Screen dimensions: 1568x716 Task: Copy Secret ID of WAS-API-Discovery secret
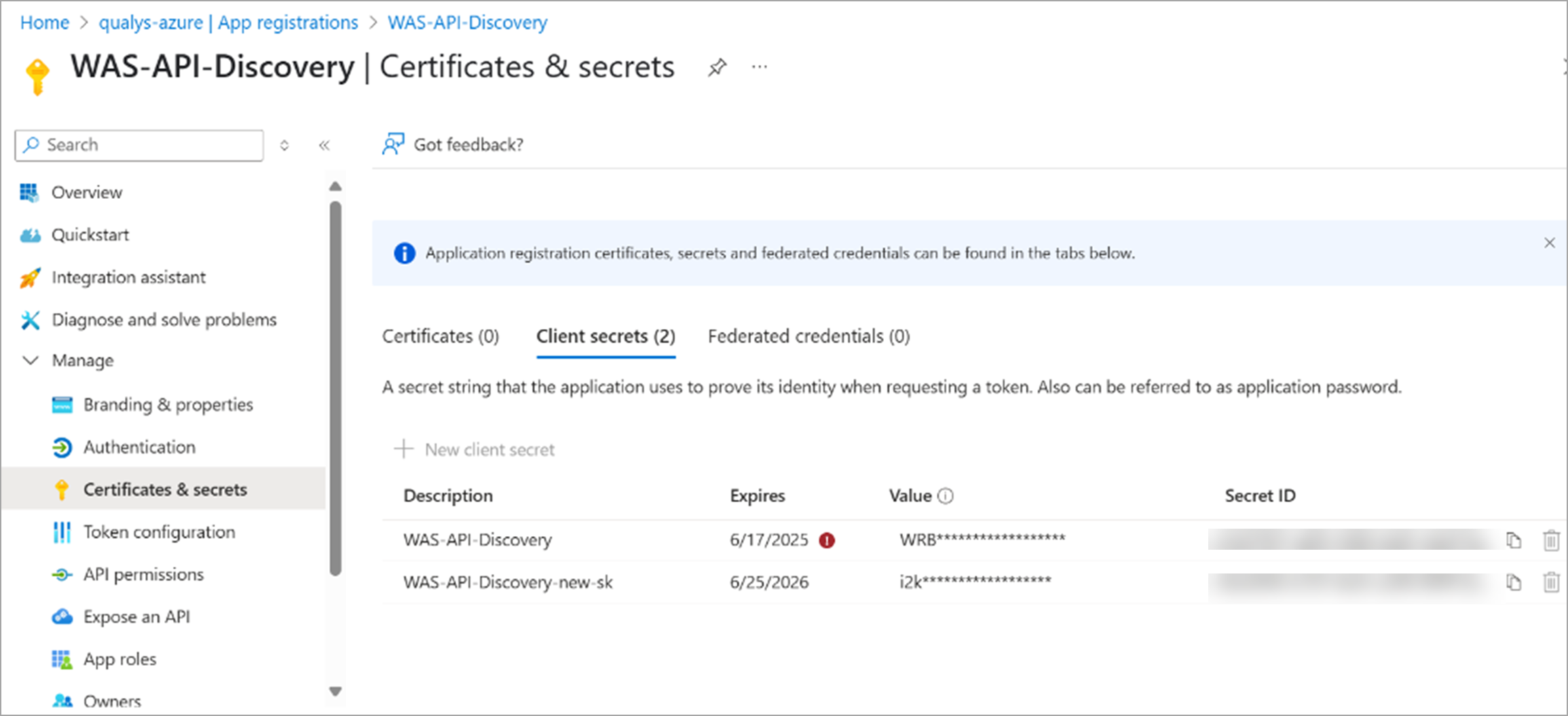click(x=1514, y=540)
